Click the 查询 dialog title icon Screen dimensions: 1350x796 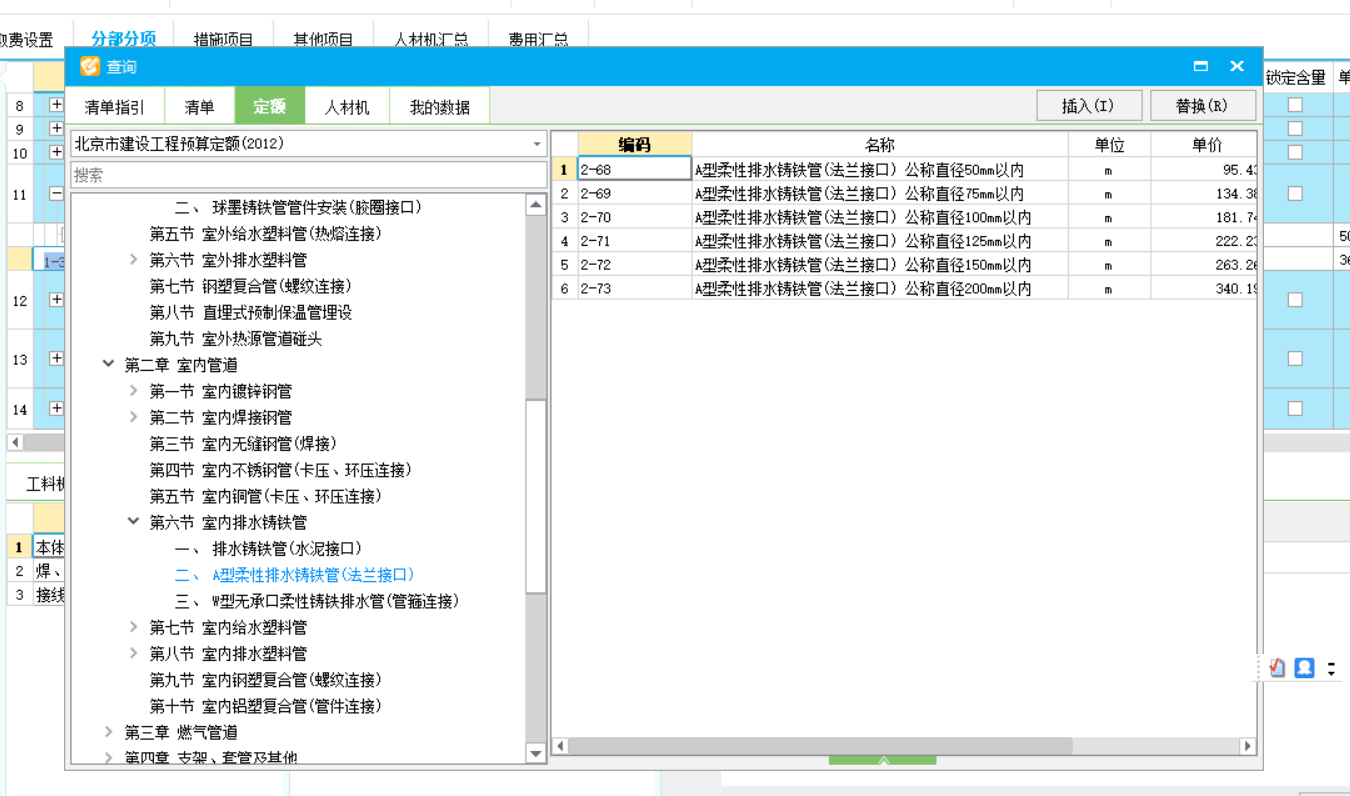click(90, 66)
